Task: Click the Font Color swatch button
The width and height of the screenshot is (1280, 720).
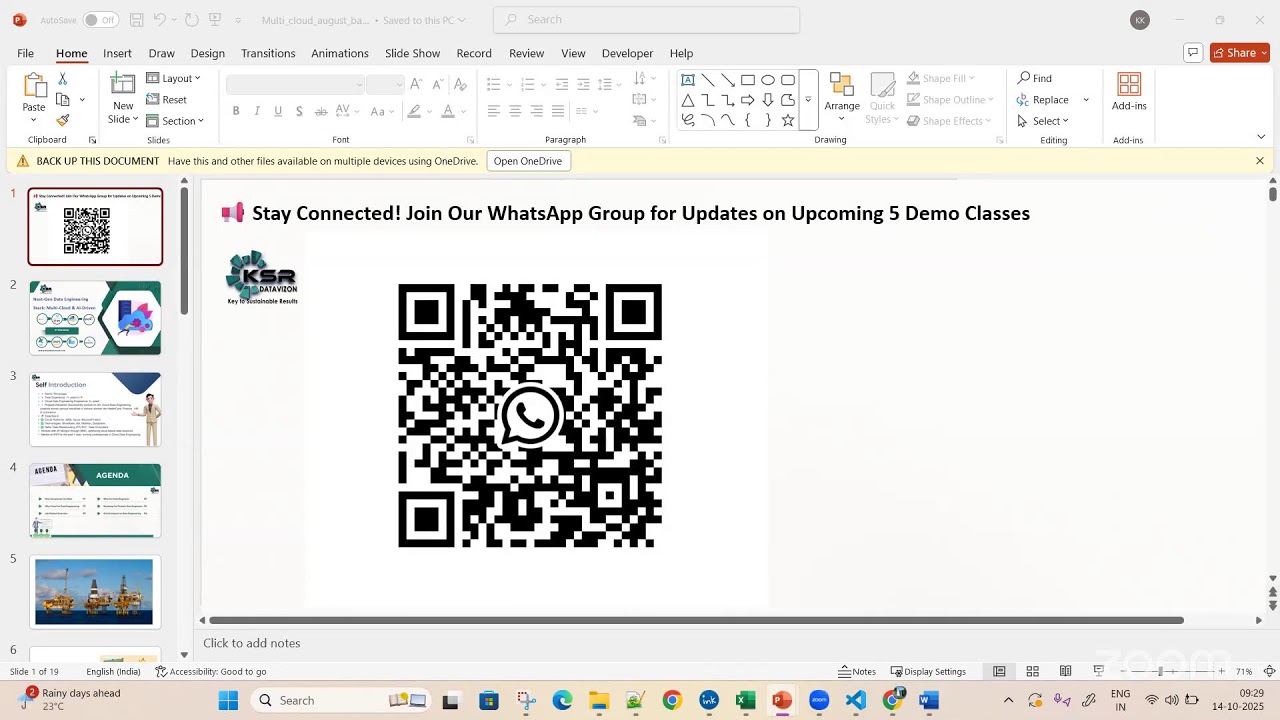Action: (x=448, y=111)
